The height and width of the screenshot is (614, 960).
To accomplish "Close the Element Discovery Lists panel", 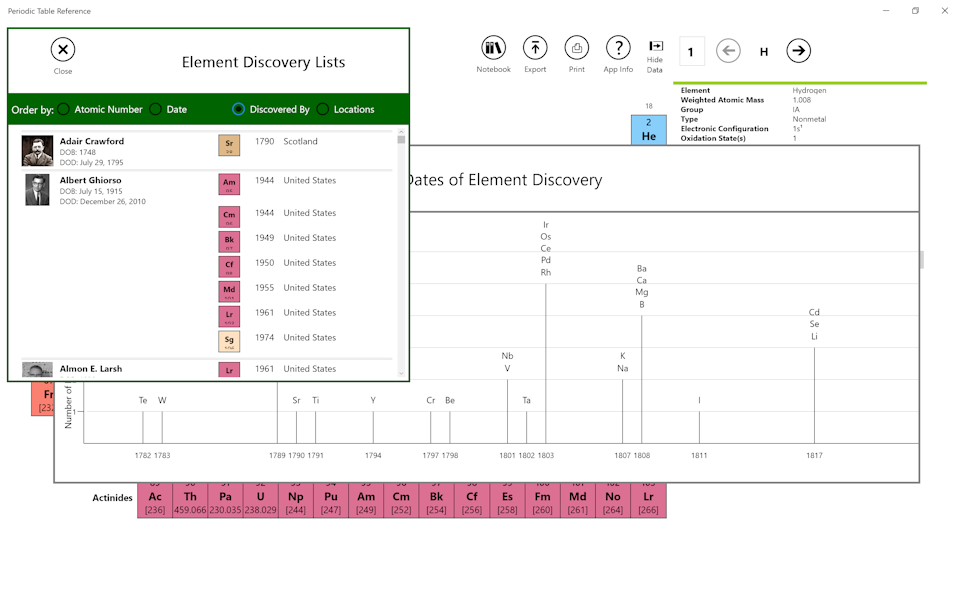I will pos(63,50).
